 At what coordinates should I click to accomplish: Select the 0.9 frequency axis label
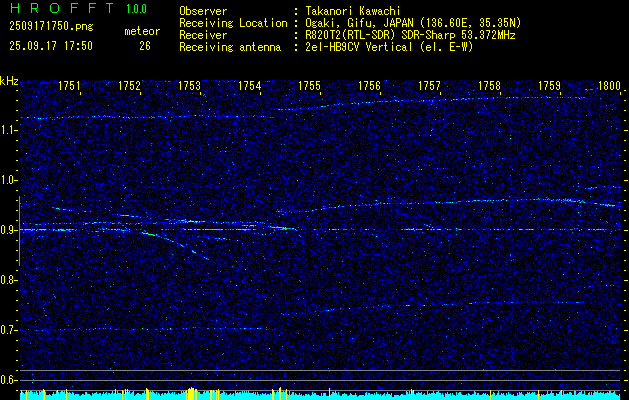coord(9,230)
